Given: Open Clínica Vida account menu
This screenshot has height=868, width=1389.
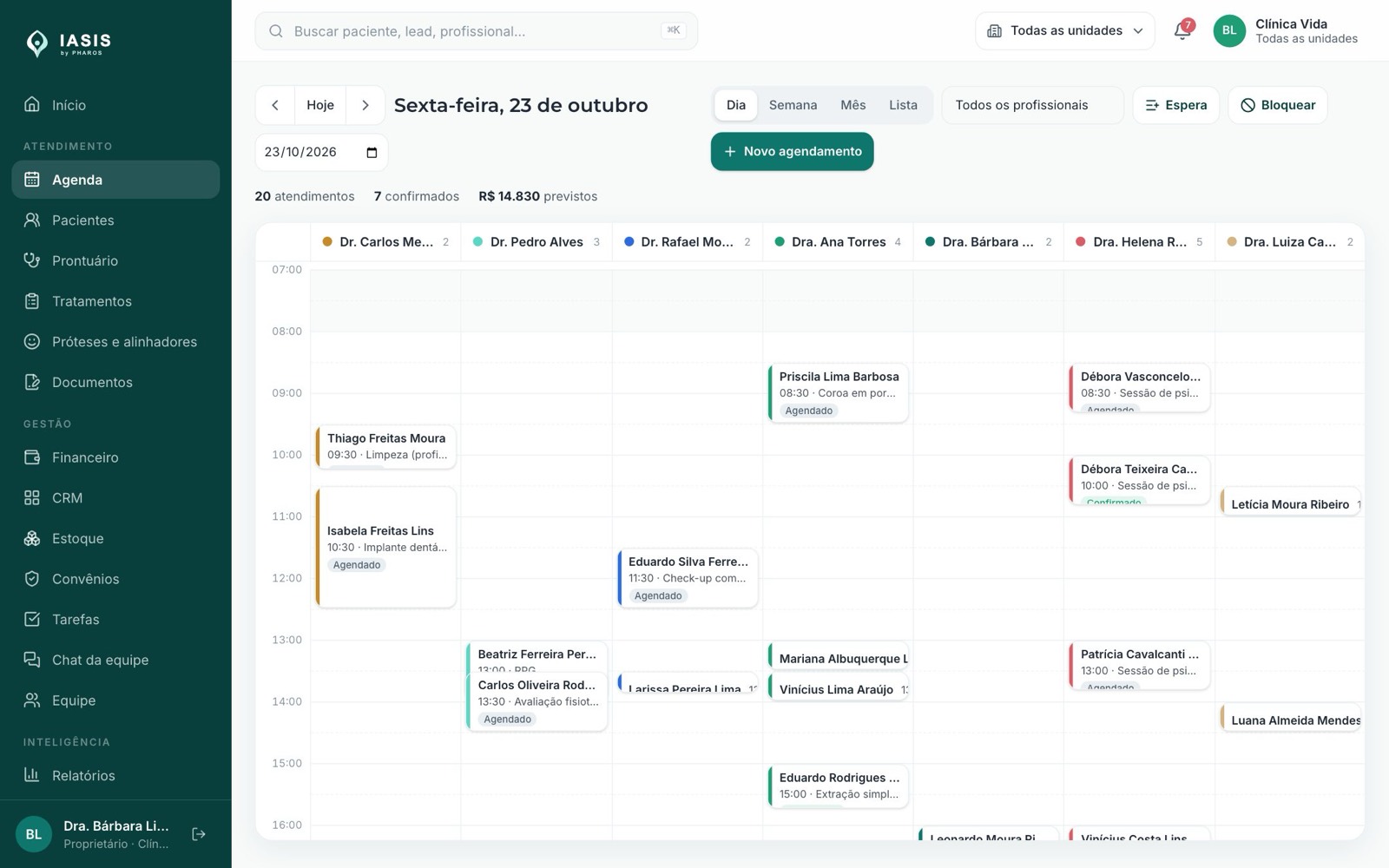Looking at the screenshot, I should tap(1286, 31).
